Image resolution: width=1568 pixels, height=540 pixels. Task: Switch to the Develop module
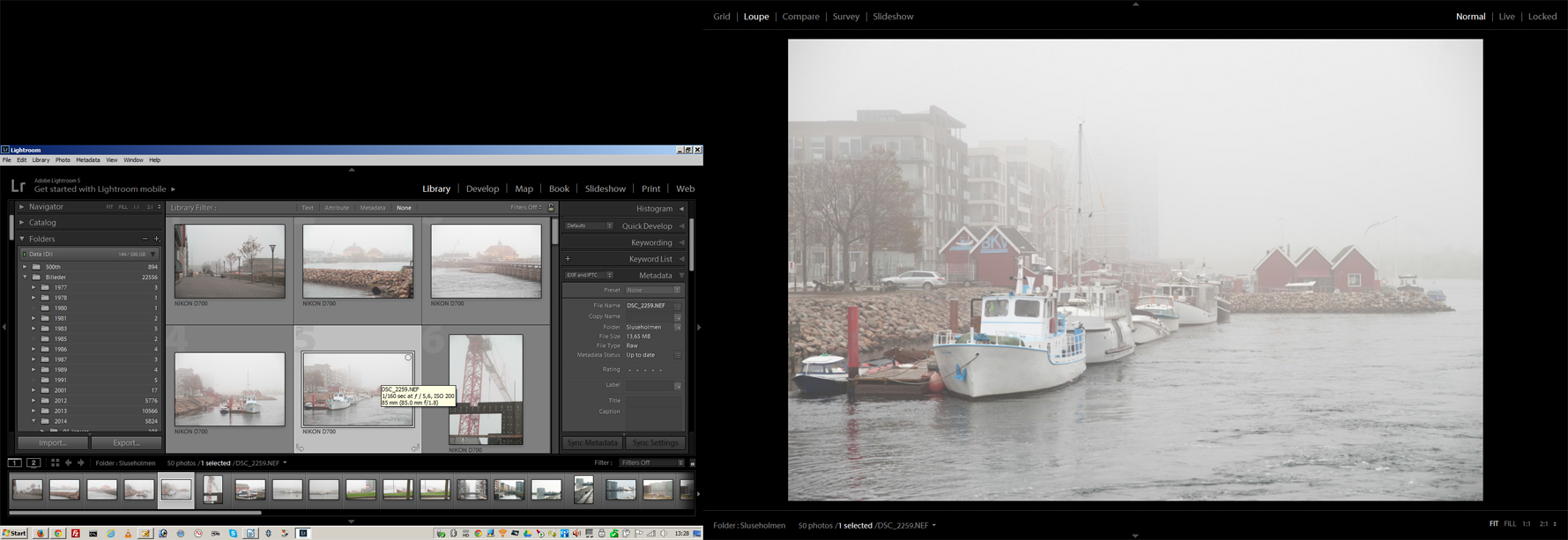pos(482,189)
